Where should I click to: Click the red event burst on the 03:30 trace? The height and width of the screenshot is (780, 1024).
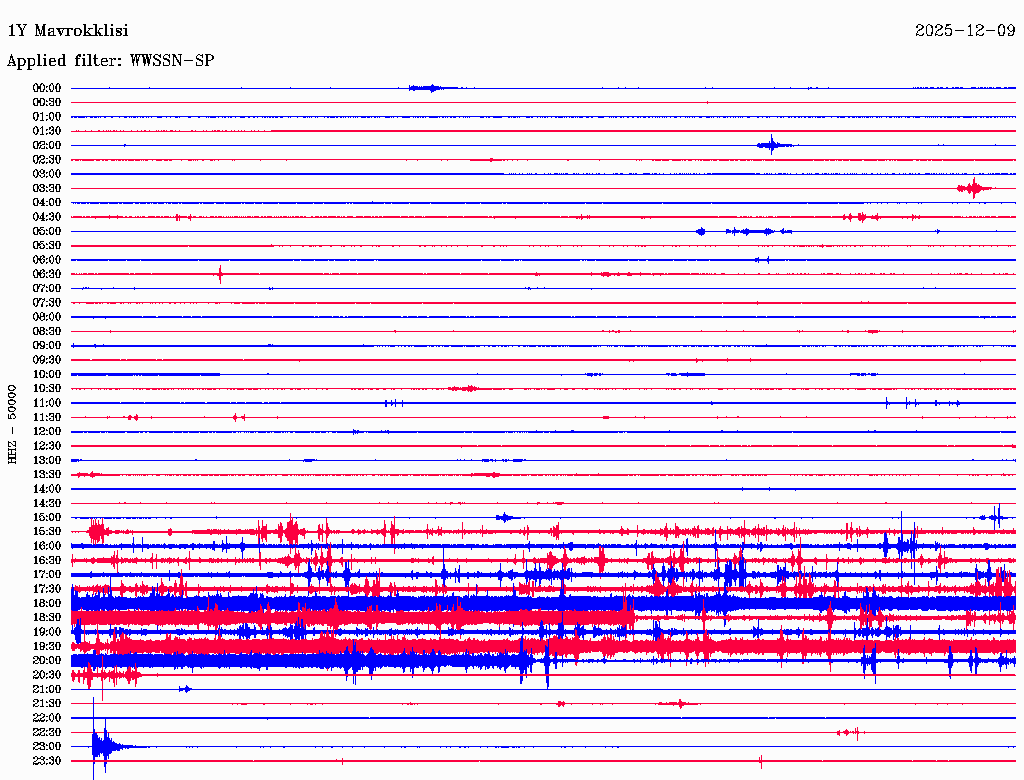(x=974, y=188)
